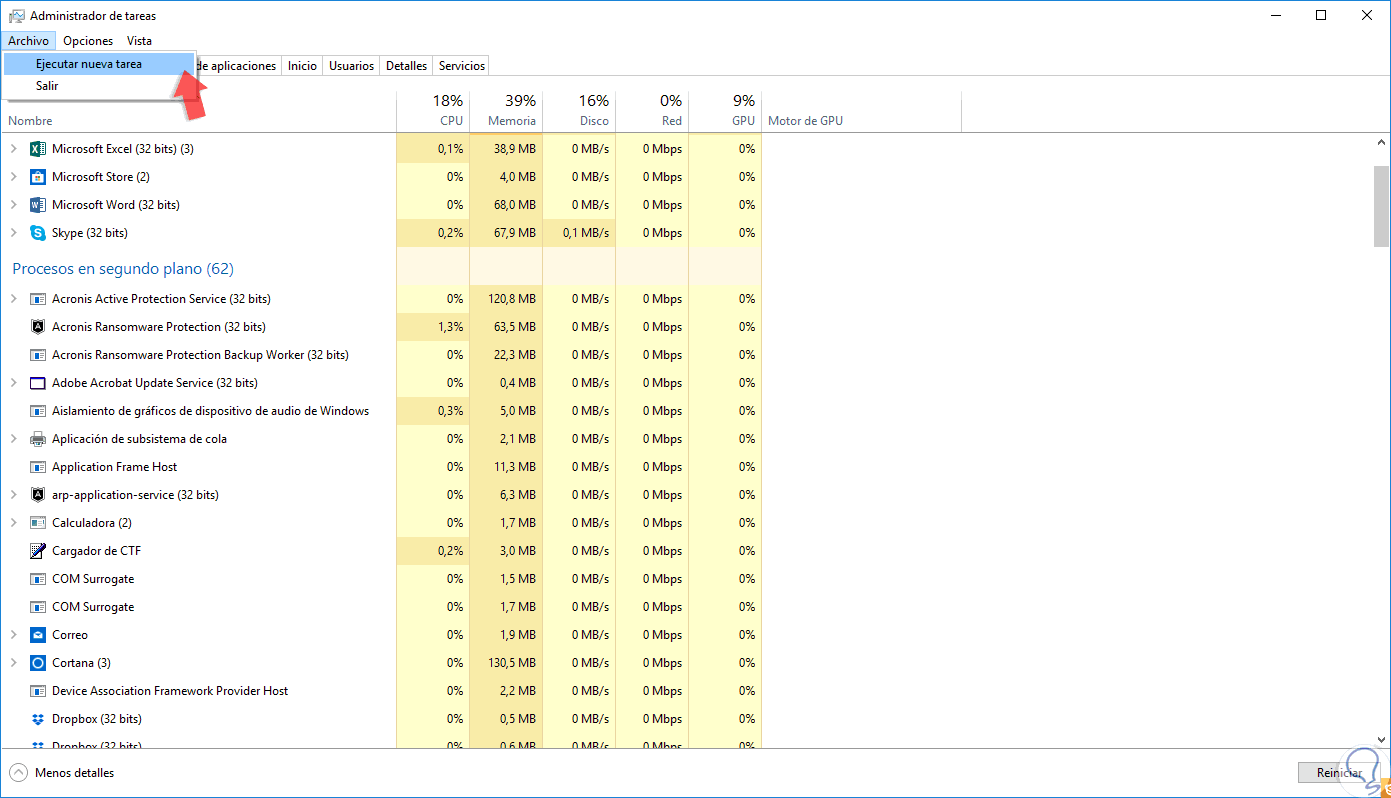
Task: Click the Nombre column header
Action: coord(199,111)
